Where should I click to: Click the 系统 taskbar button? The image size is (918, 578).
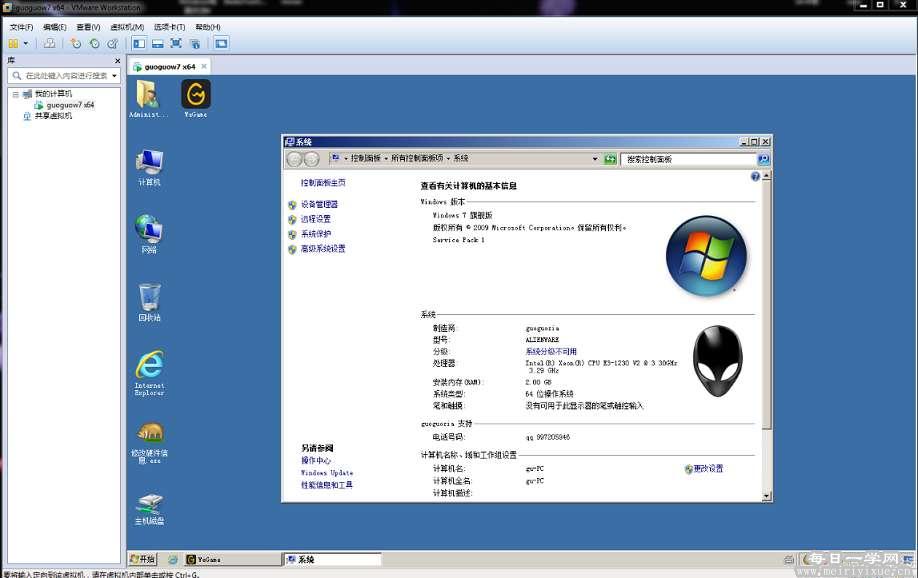point(332,559)
